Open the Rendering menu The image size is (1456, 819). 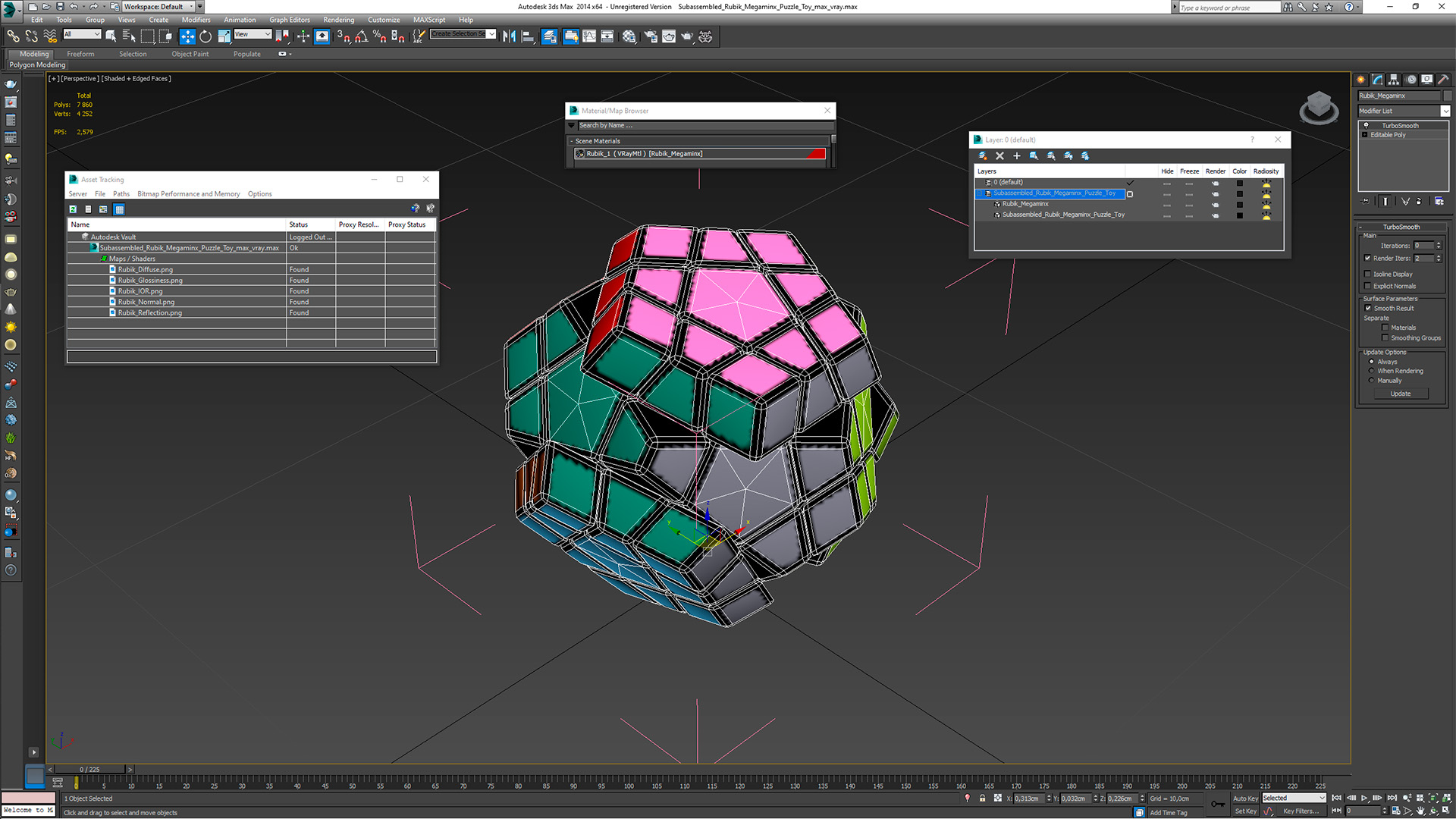(338, 20)
